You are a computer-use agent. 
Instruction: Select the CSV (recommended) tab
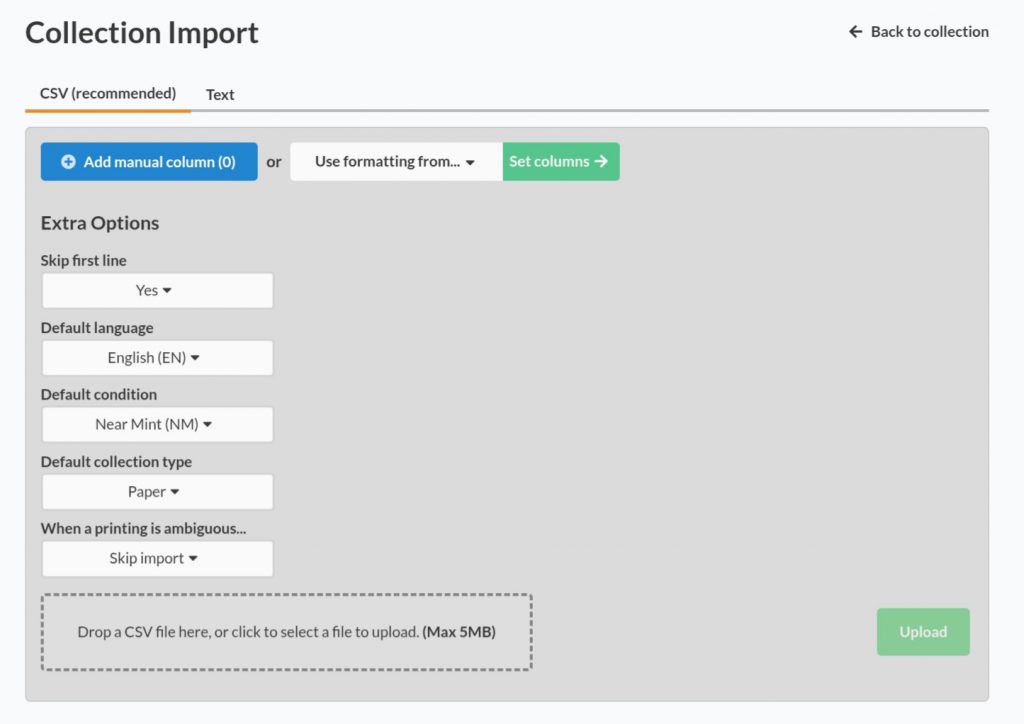click(x=107, y=94)
